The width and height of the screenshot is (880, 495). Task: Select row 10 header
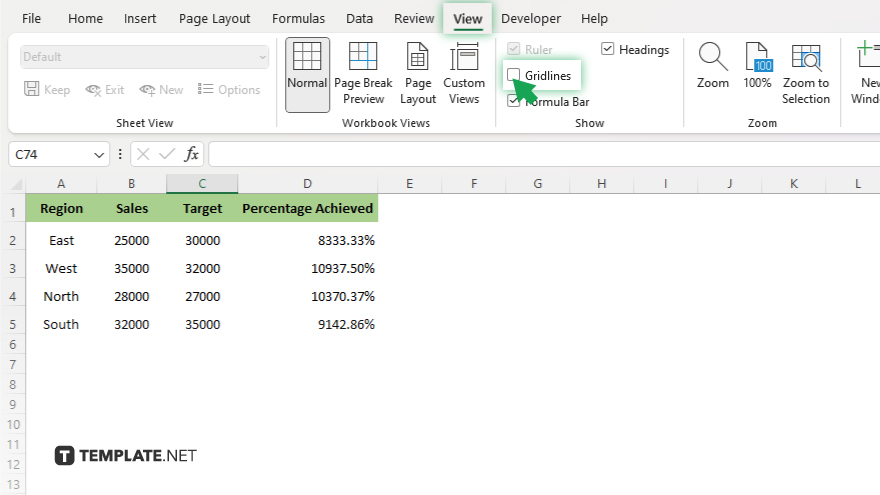[x=12, y=424]
